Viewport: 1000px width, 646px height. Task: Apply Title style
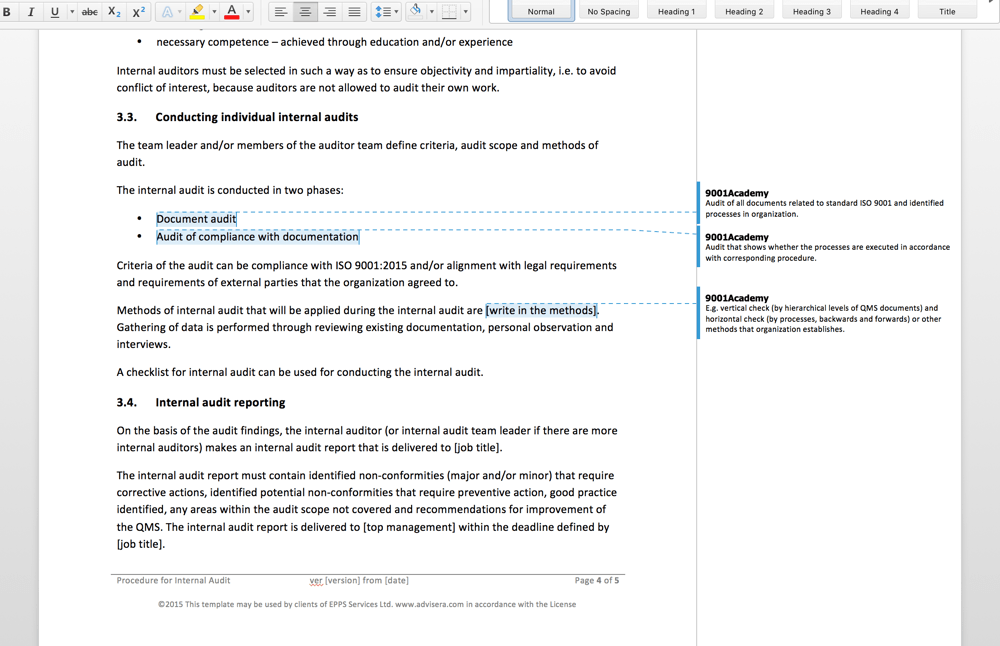click(947, 11)
